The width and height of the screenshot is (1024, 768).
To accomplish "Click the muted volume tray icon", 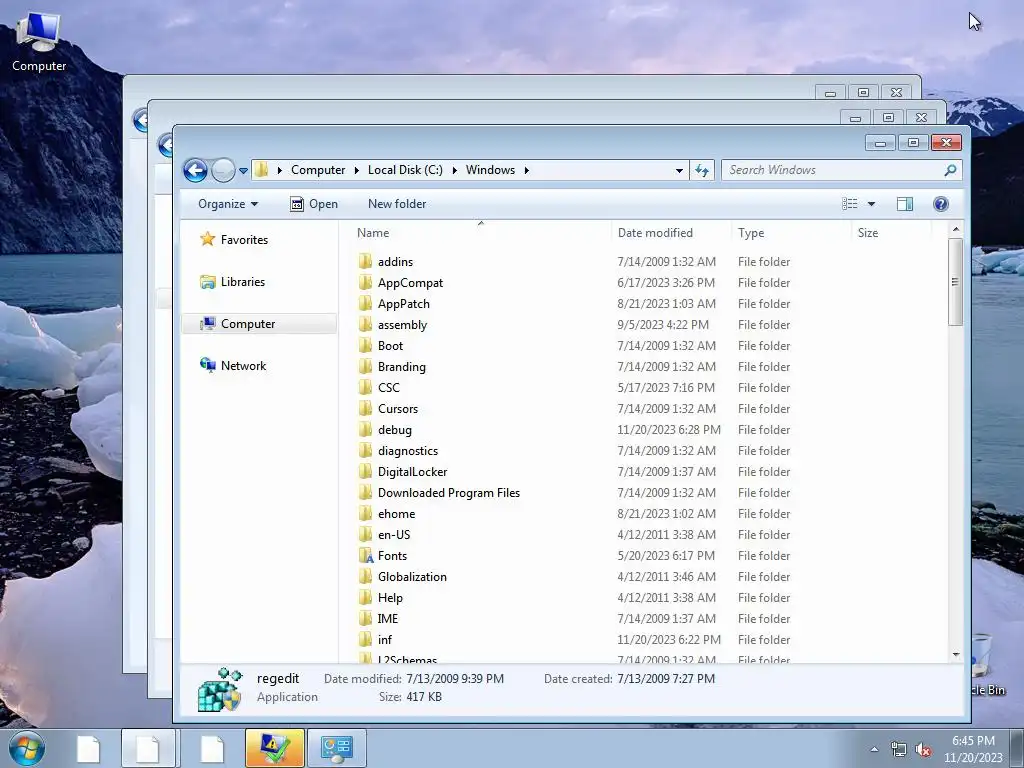I will point(923,750).
